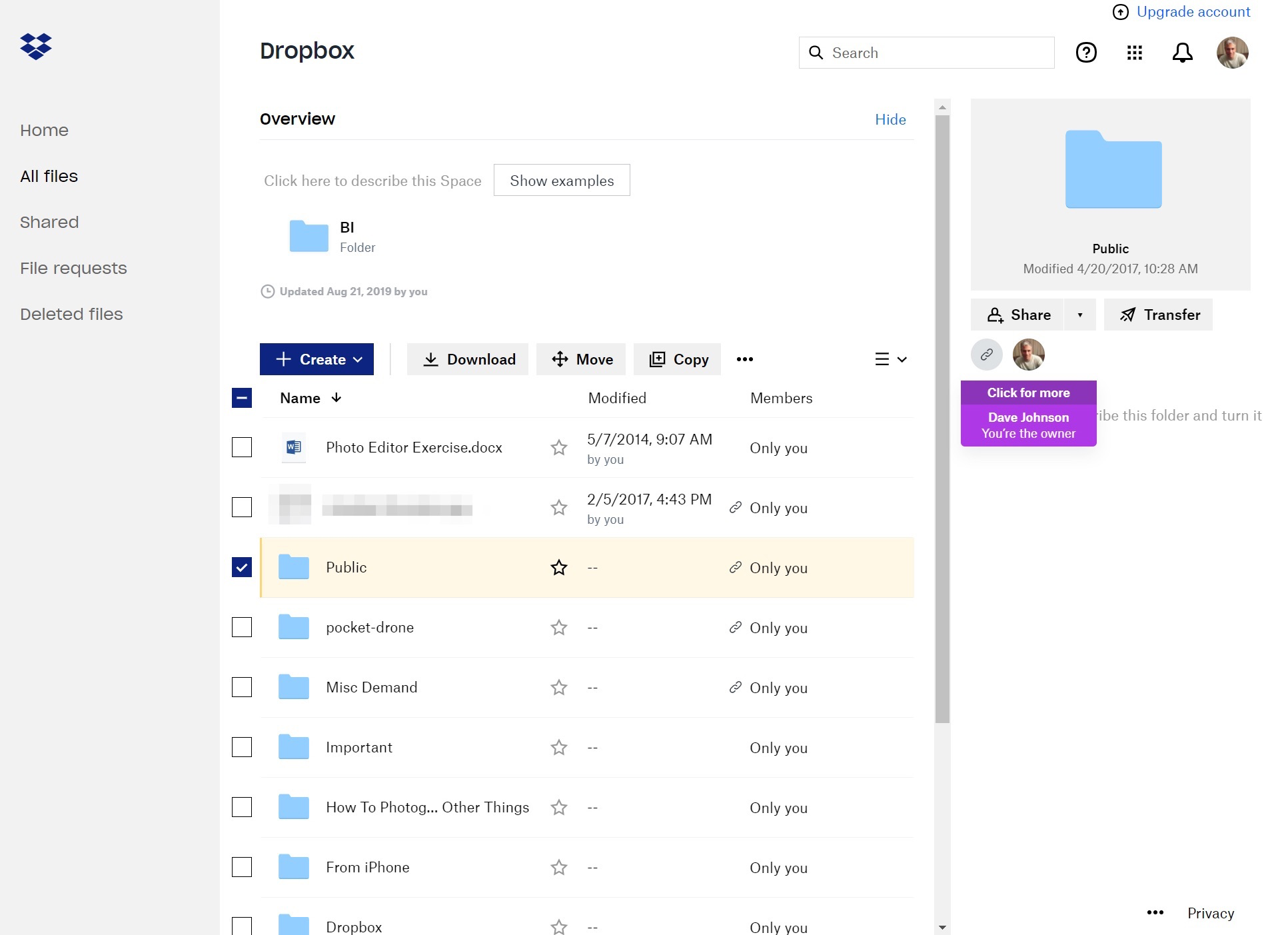Image resolution: width=1288 pixels, height=935 pixels.
Task: Click Dave Johnson owner avatar in details panel
Action: tap(1028, 355)
